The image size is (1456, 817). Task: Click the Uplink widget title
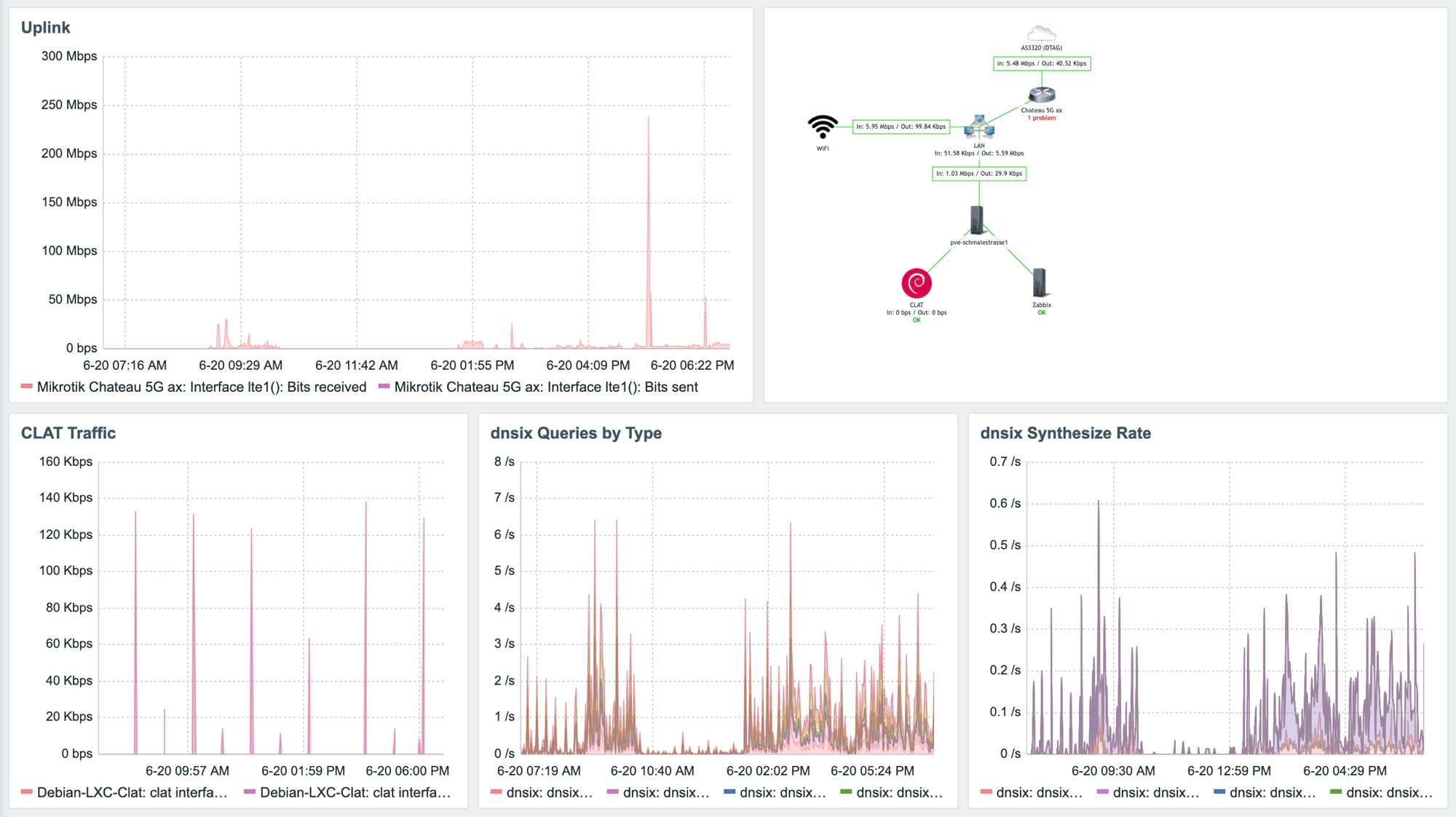coord(45,28)
